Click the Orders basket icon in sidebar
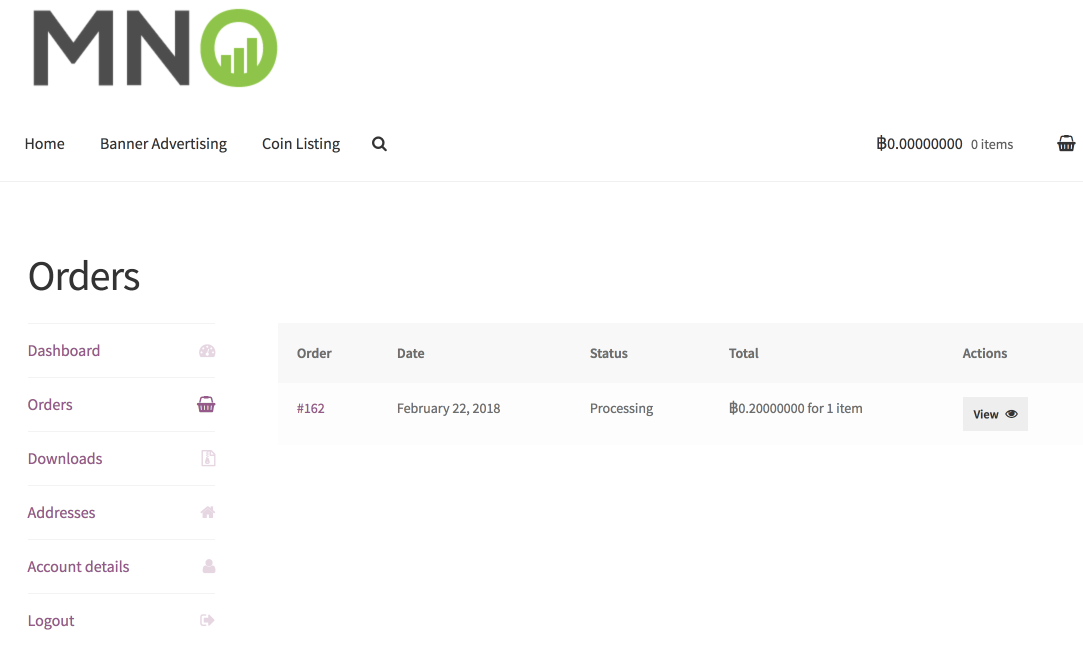The image size is (1083, 647). 206,405
